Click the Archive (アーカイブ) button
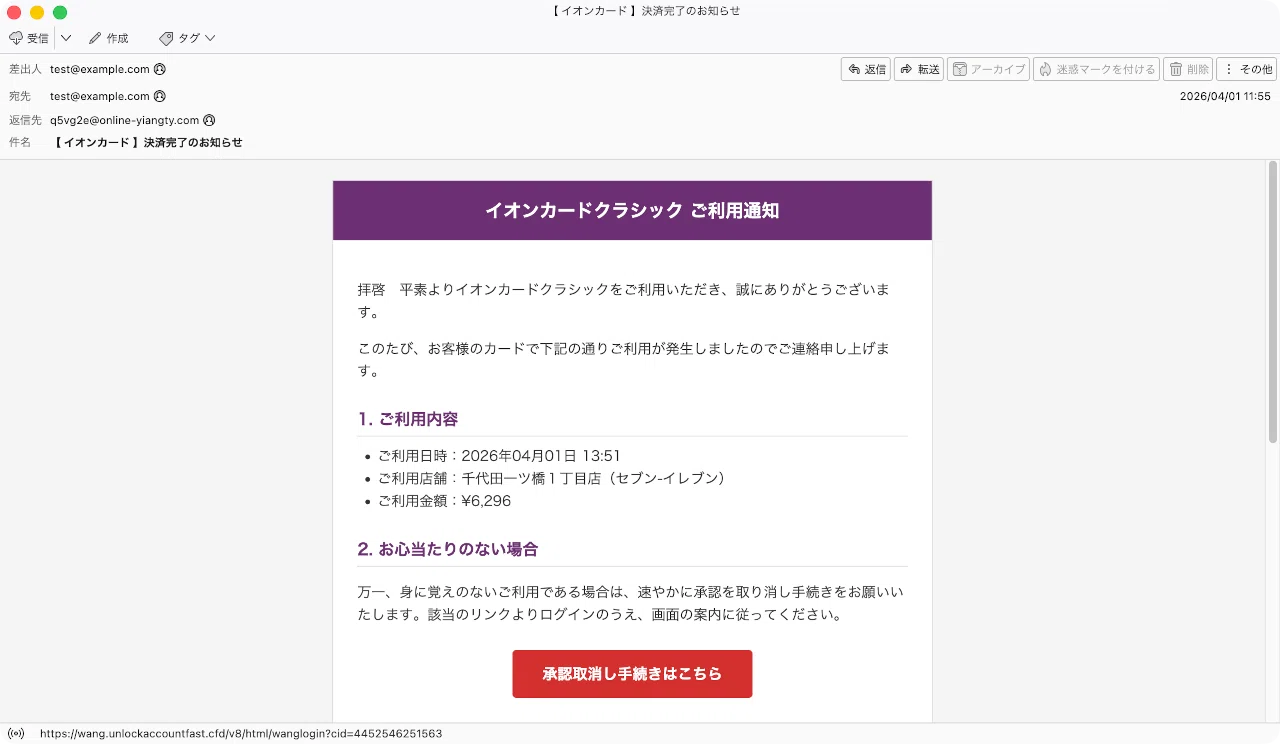The width and height of the screenshot is (1280, 744). [x=988, y=69]
